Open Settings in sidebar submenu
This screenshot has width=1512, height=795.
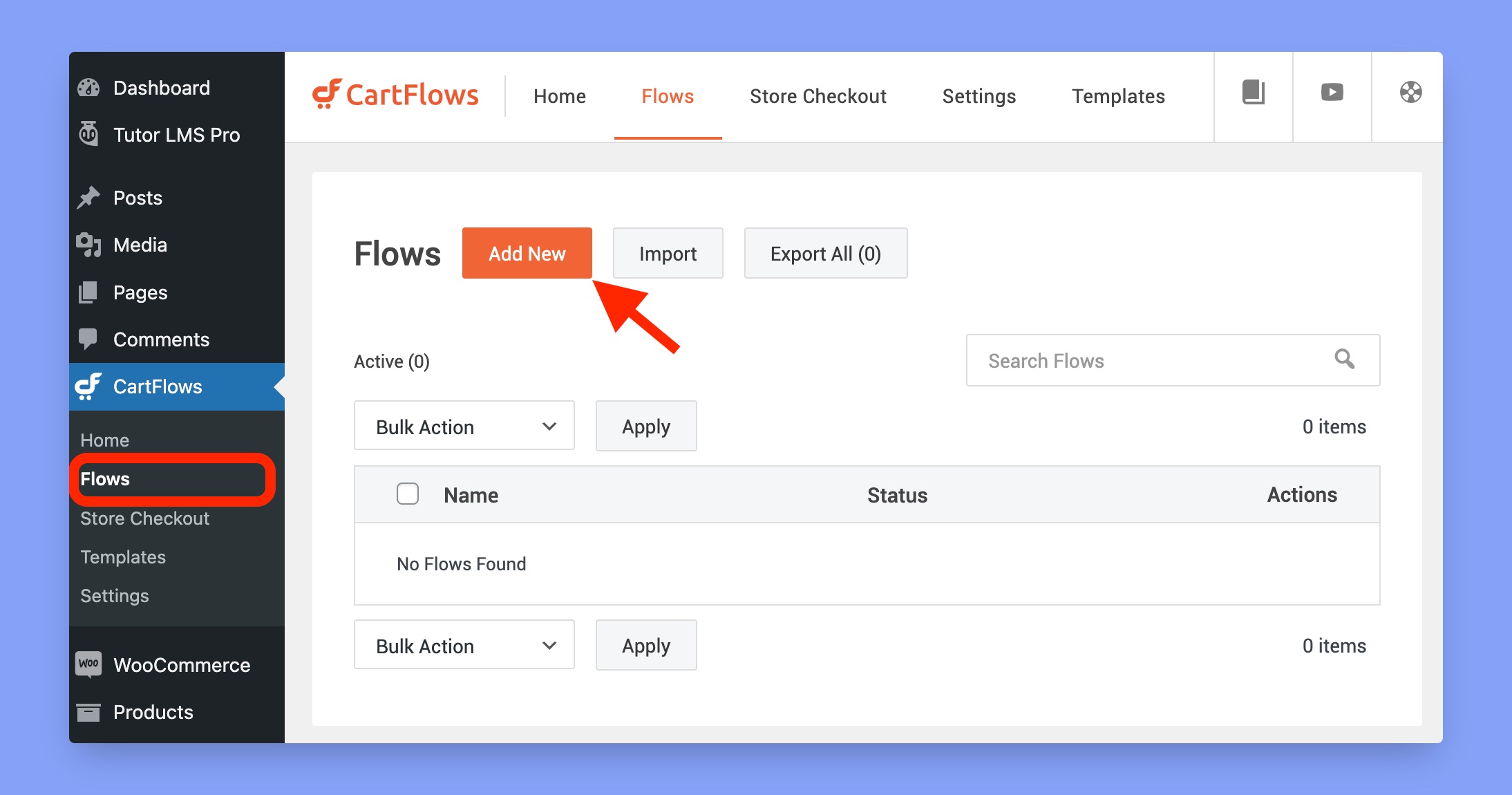(114, 596)
